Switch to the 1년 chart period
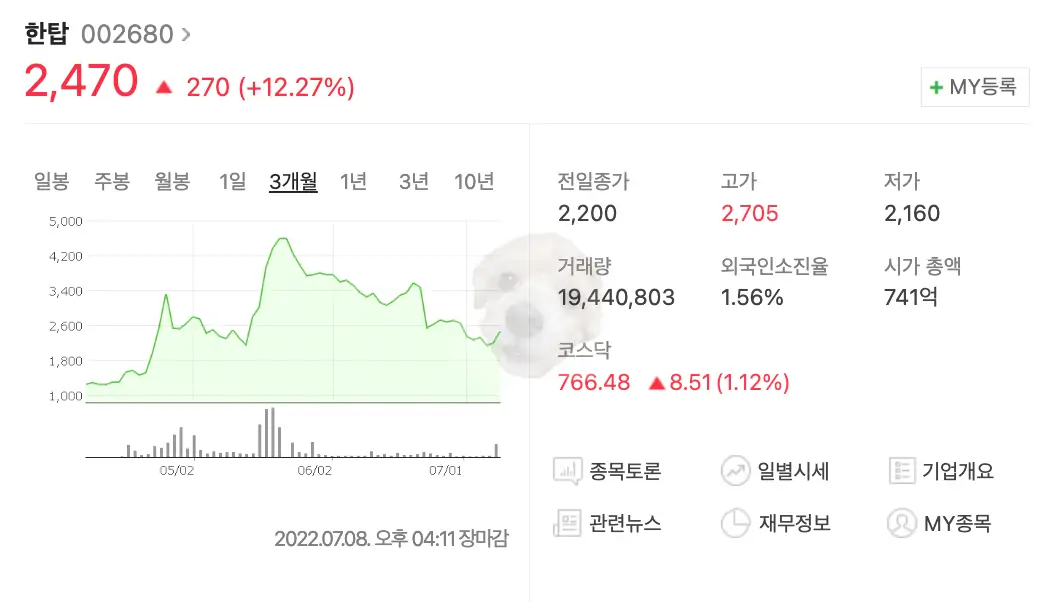The width and height of the screenshot is (1056, 602). [x=352, y=181]
